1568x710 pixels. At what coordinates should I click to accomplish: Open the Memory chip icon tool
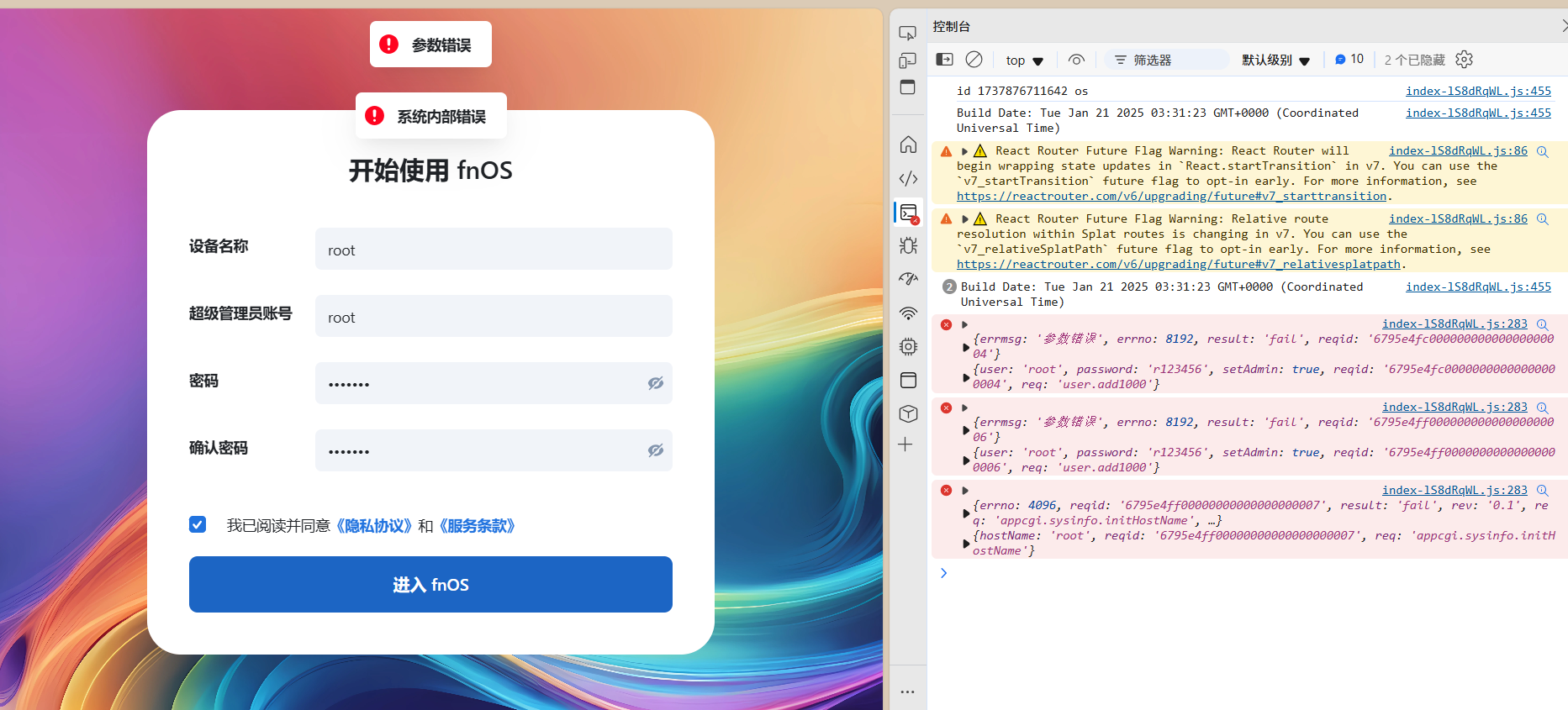click(x=908, y=346)
